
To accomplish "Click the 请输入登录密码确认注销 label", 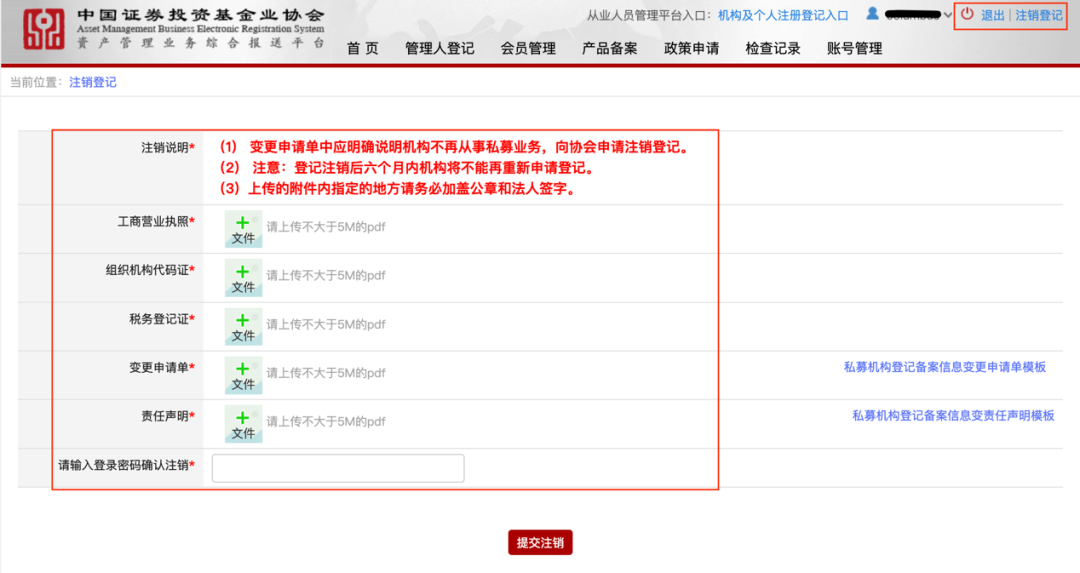I will [126, 465].
